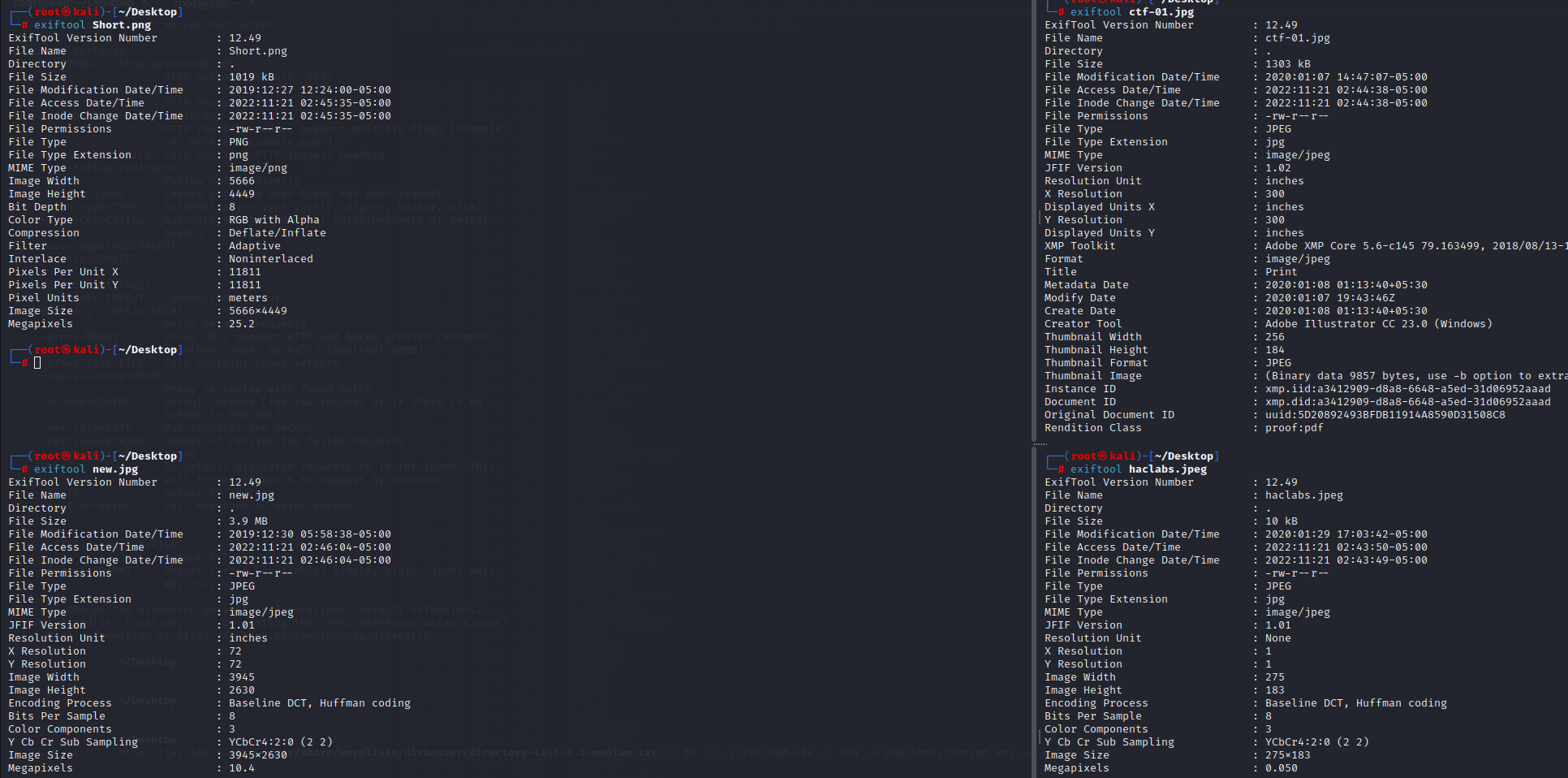Click the Original Document ID 'uuid:5D20892493BFDB11914A8590D31508C8'

tap(1385, 415)
